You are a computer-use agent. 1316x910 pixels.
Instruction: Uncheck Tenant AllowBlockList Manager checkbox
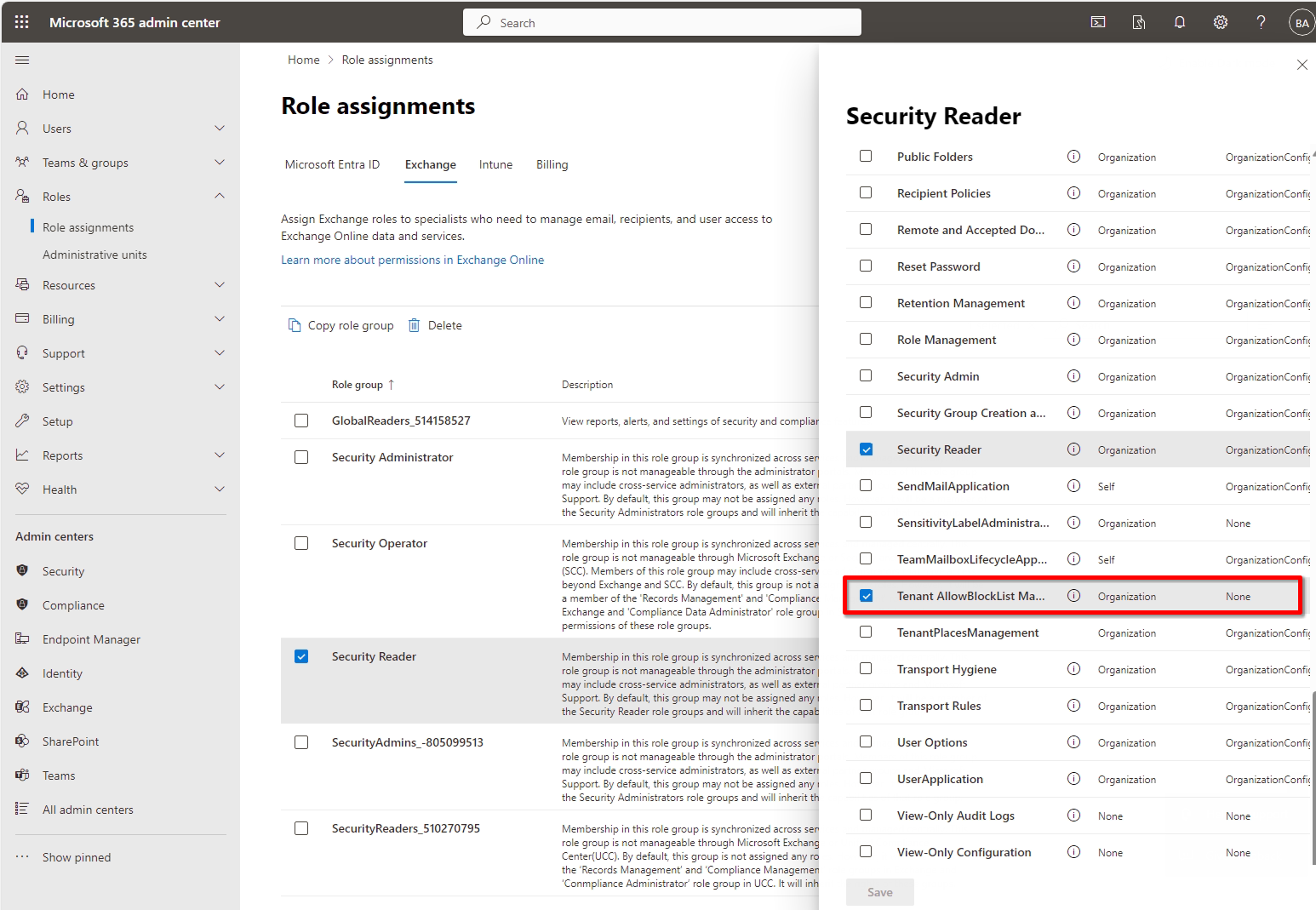866,596
